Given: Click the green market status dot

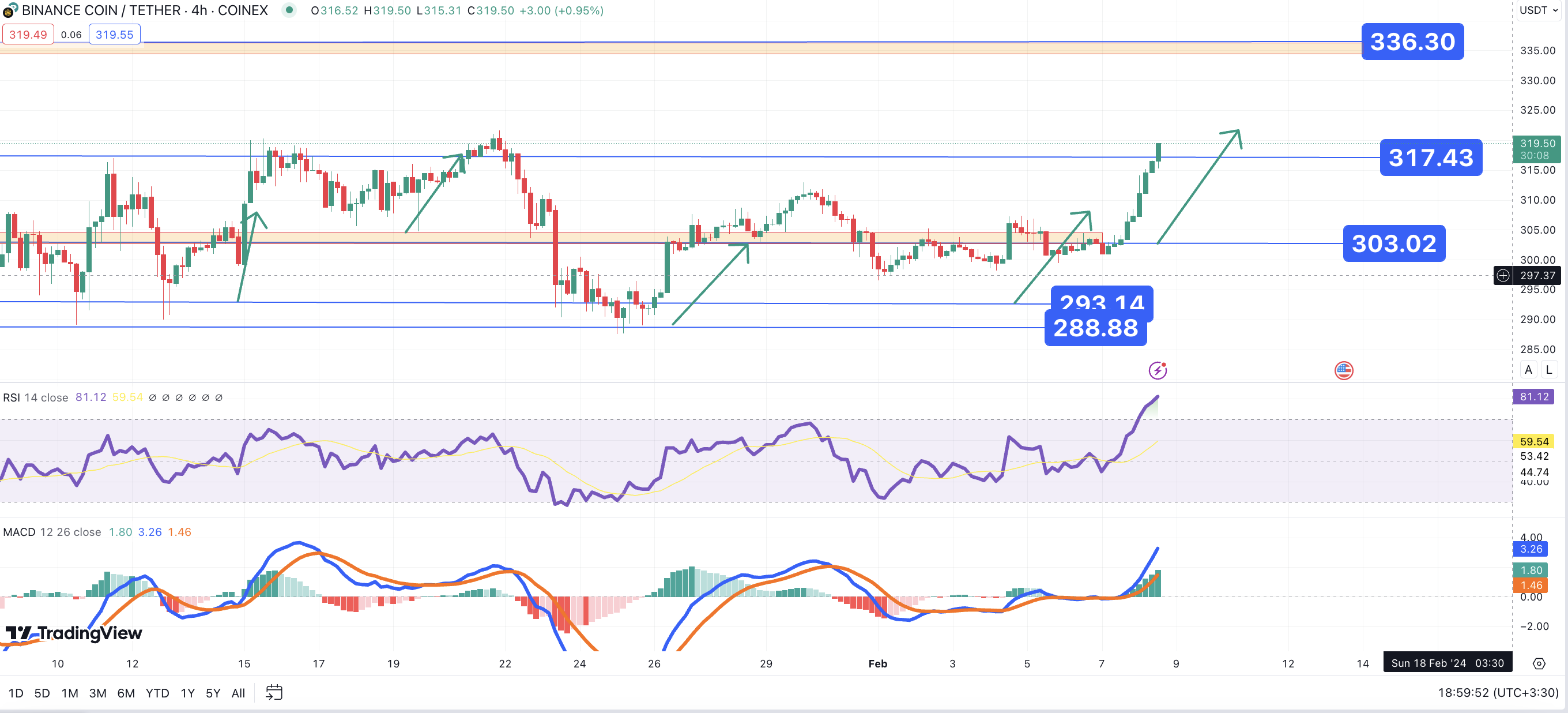Looking at the screenshot, I should tap(289, 10).
